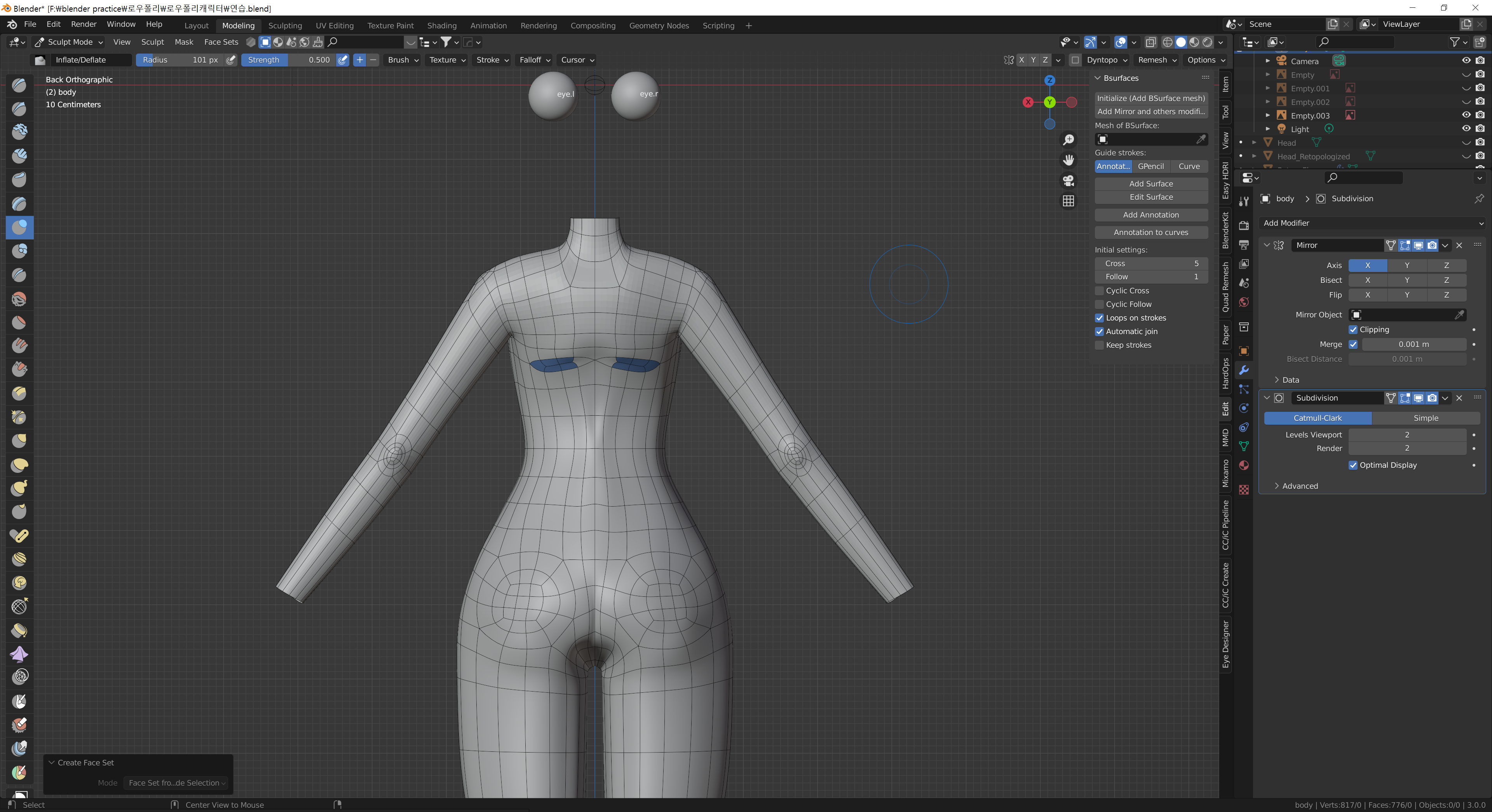Hide the Camera object in outliner
Image resolution: width=1492 pixels, height=812 pixels.
(x=1466, y=61)
